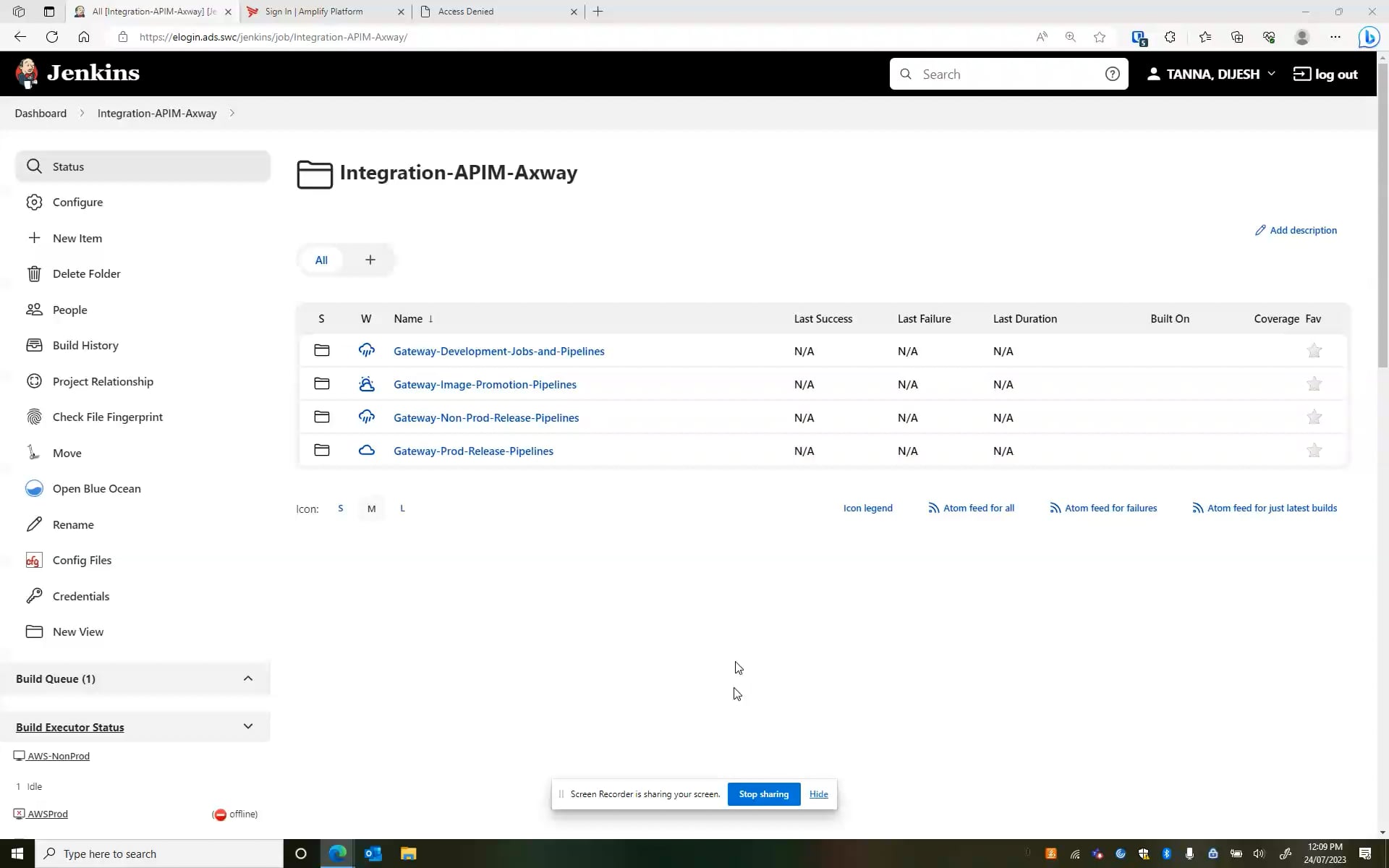Select New Item in the sidebar
This screenshot has width=1389, height=868.
coord(77,237)
